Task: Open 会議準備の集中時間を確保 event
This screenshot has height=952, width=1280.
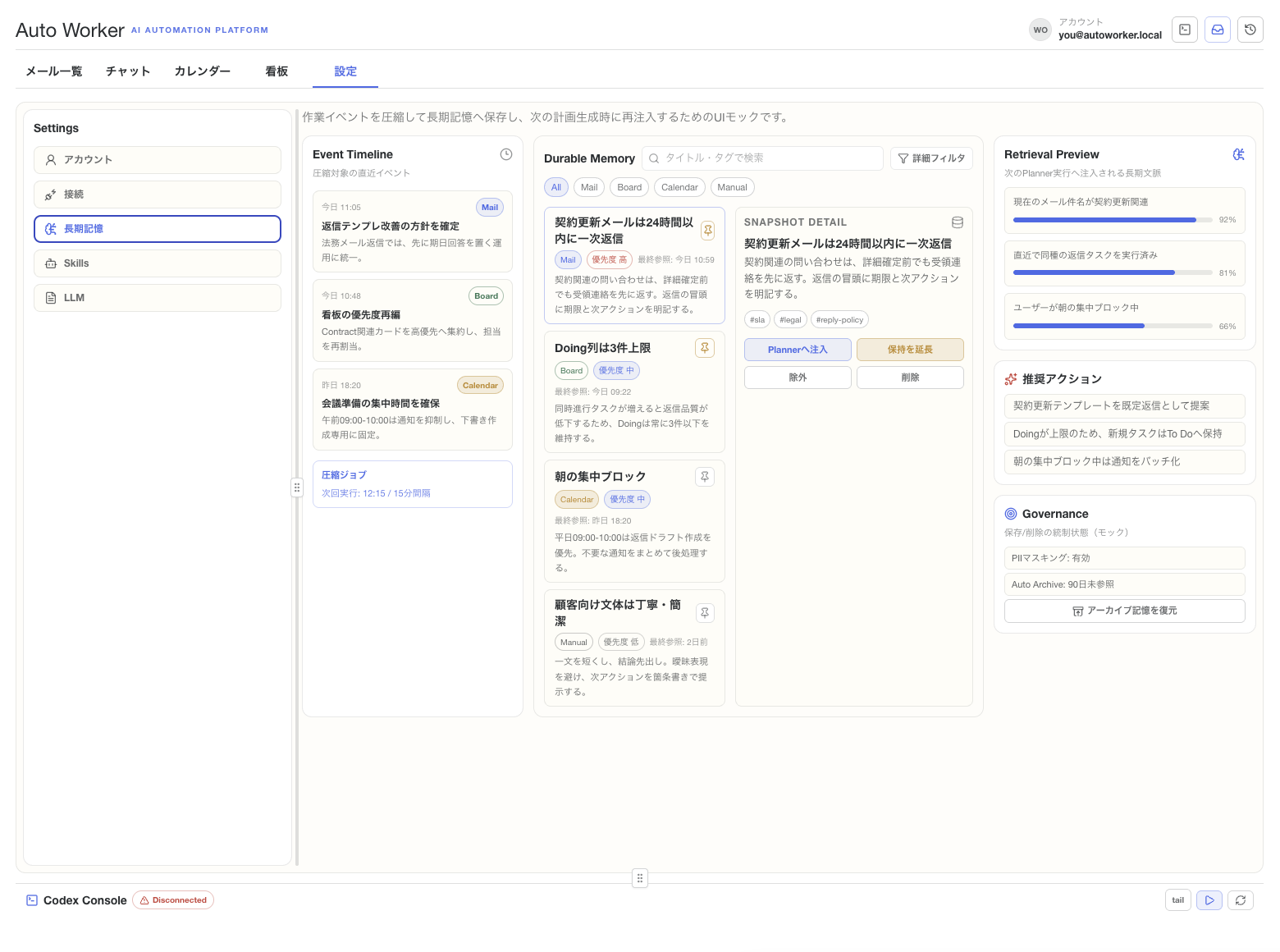Action: point(413,410)
